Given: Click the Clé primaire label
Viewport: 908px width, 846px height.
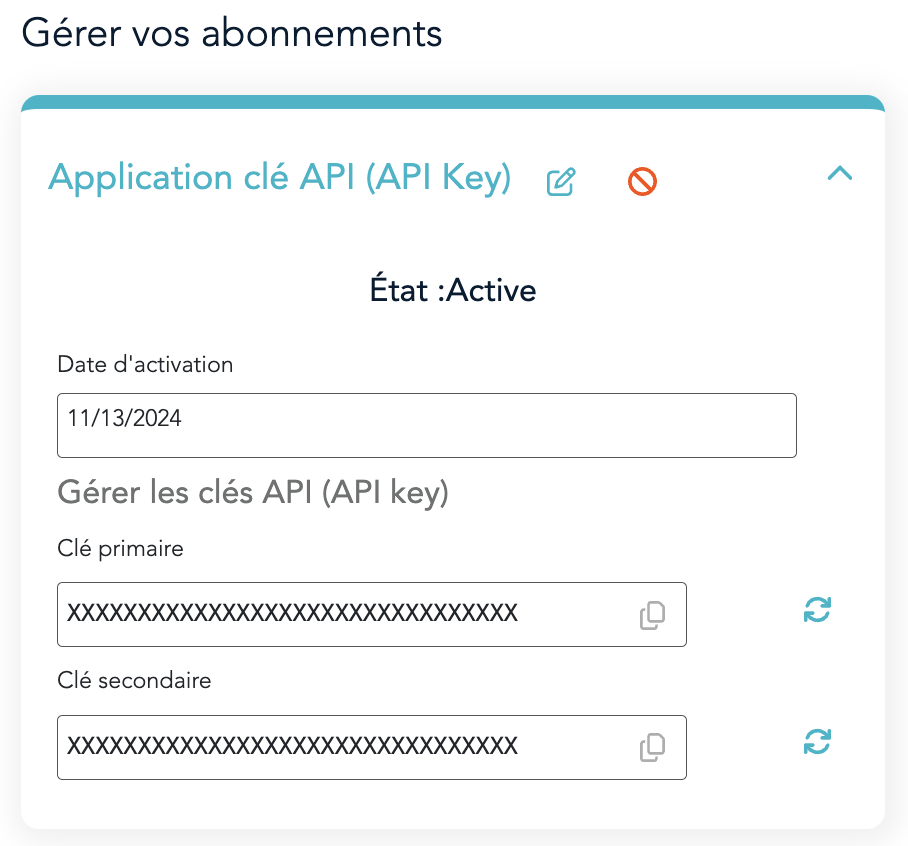Looking at the screenshot, I should pyautogui.click(x=121, y=548).
